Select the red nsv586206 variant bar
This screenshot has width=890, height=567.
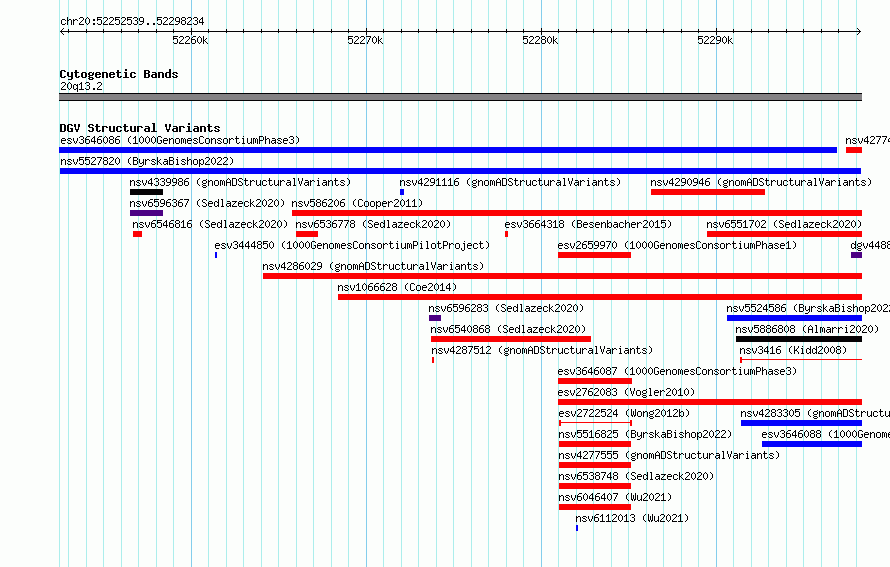click(x=577, y=213)
